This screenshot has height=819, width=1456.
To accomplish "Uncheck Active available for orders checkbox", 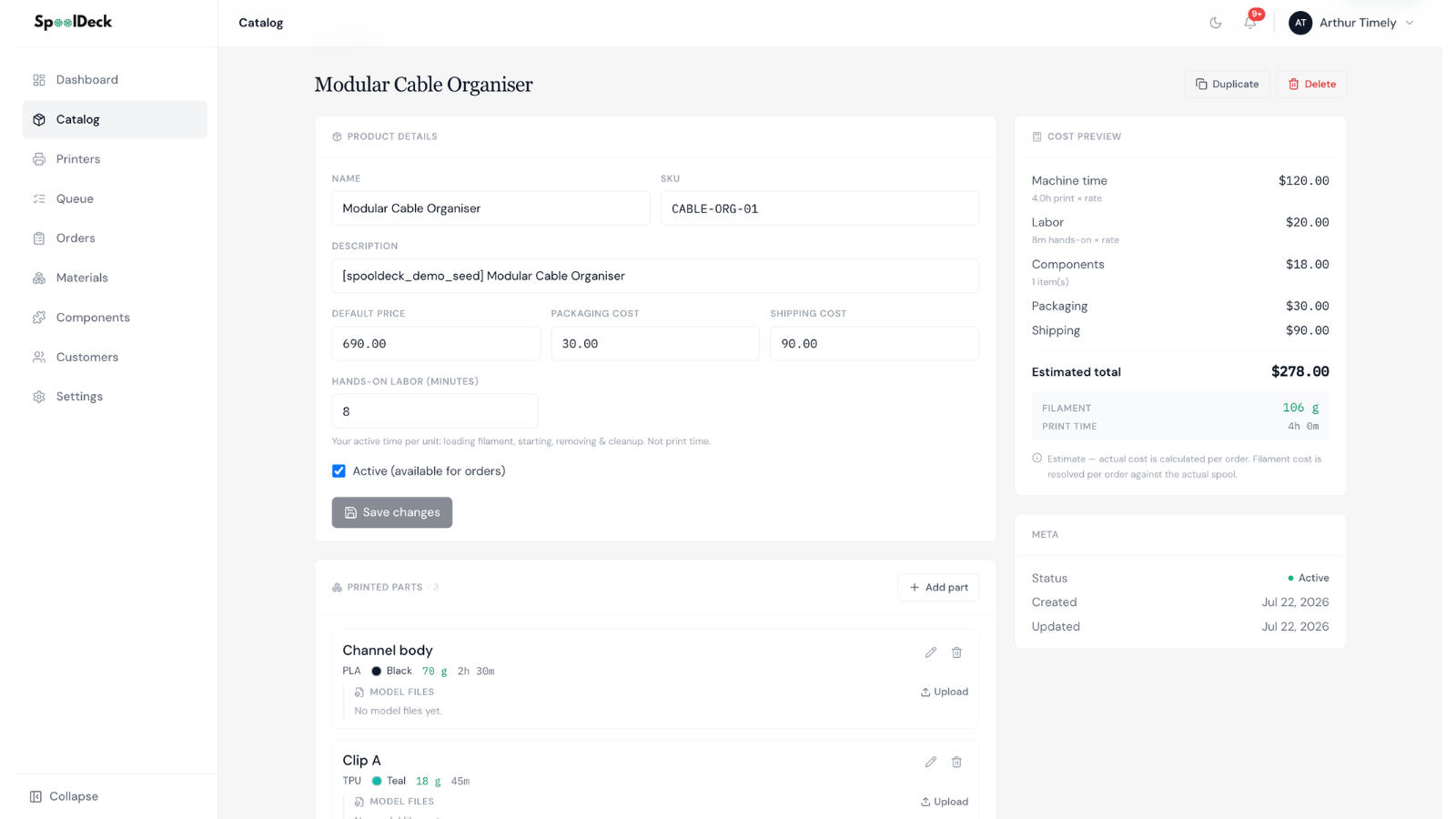I will (339, 470).
